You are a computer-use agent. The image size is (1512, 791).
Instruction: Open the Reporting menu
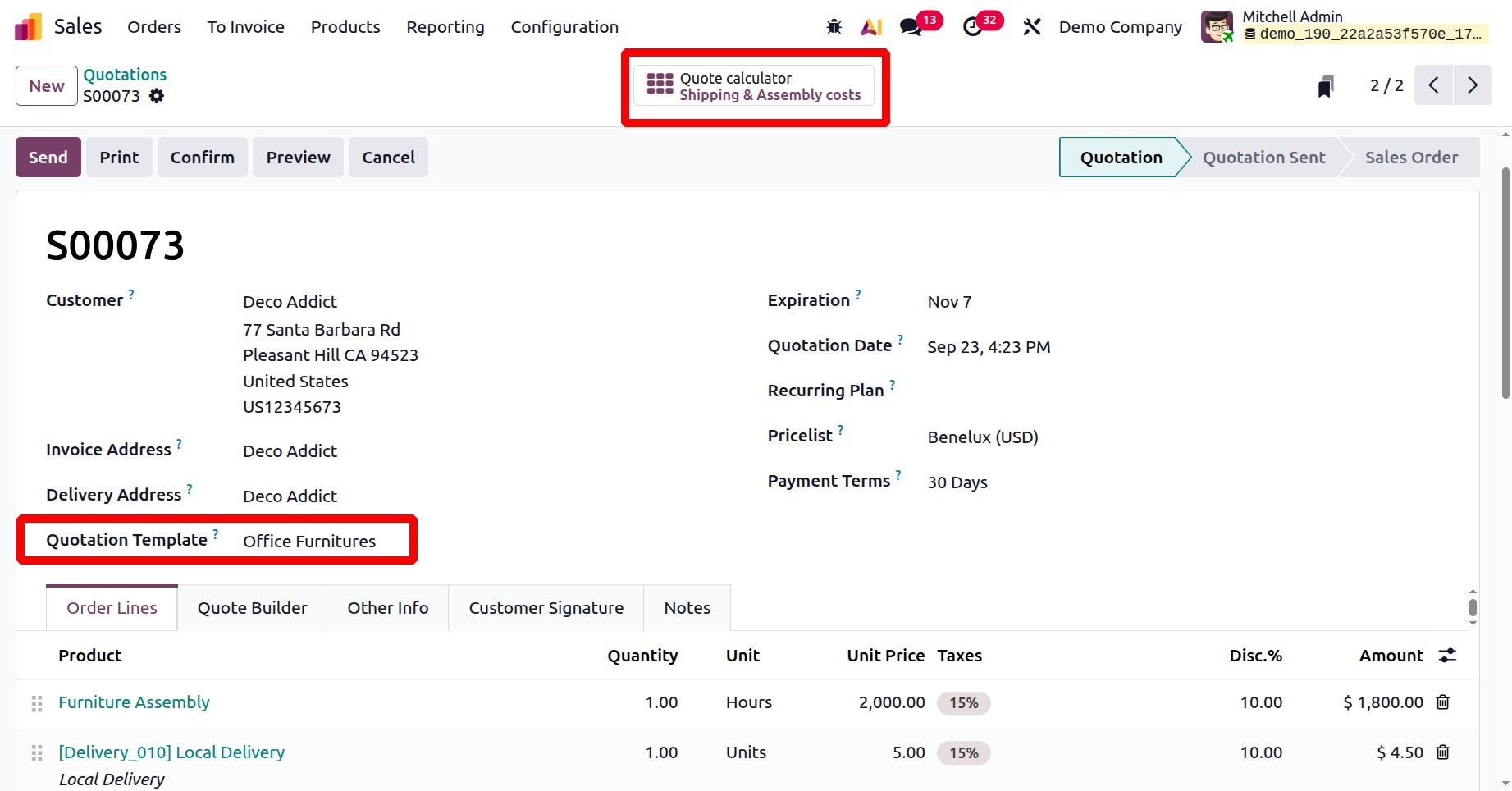pos(445,27)
